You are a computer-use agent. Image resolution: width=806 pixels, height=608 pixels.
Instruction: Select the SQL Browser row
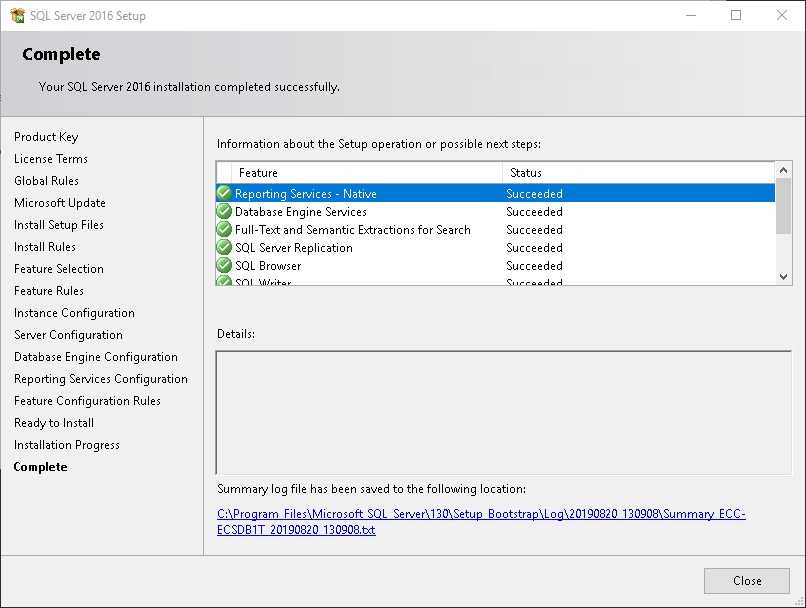pyautogui.click(x=496, y=265)
